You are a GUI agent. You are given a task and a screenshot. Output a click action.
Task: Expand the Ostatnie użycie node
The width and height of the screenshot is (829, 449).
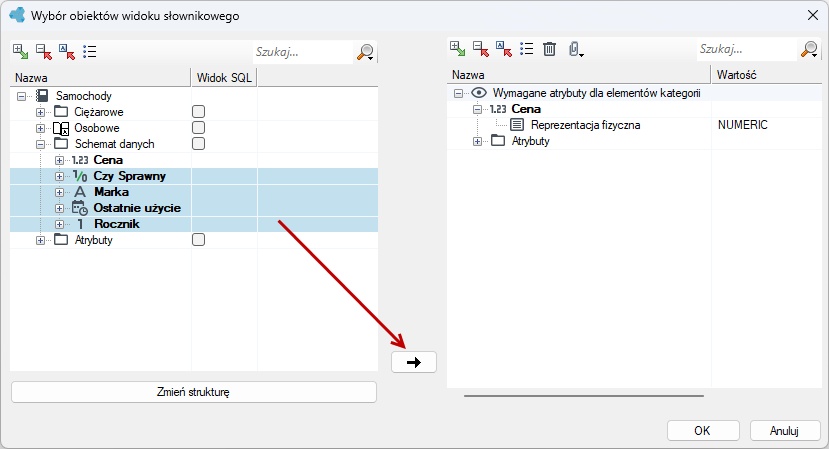click(59, 208)
